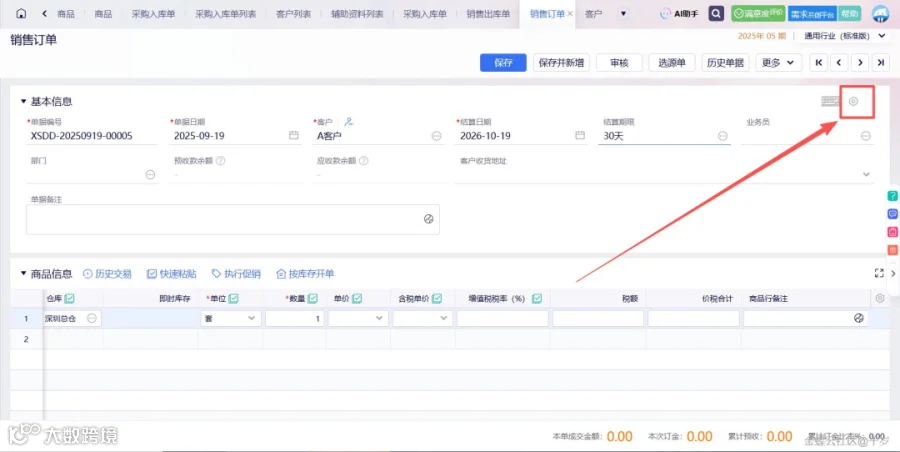Open the 单位 dropdown in row 1

pos(231,318)
